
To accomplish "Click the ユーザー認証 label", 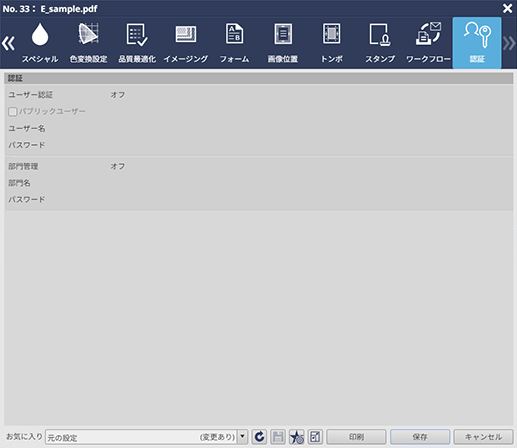I will (31, 95).
